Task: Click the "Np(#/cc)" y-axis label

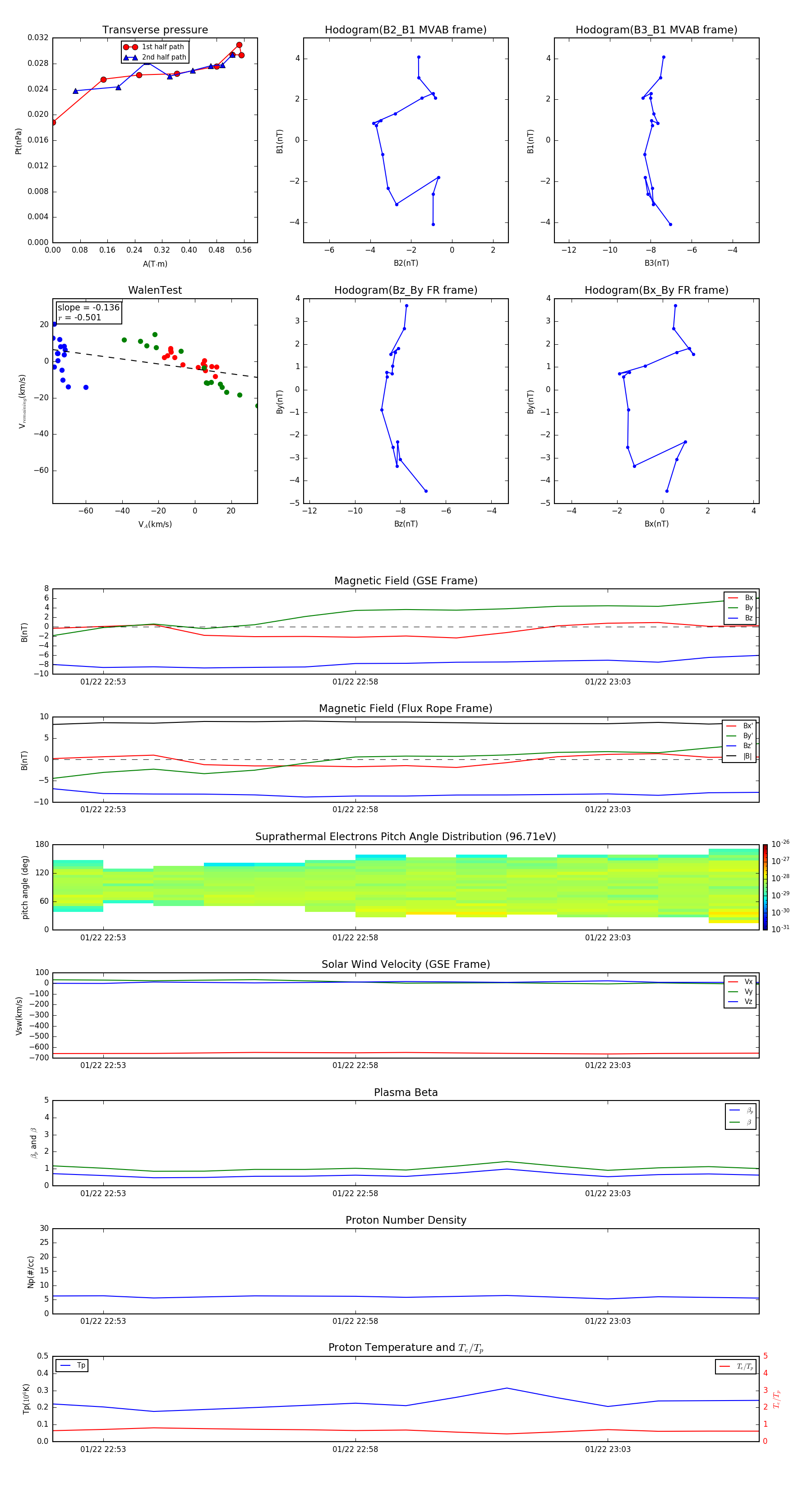Action: tap(31, 1272)
